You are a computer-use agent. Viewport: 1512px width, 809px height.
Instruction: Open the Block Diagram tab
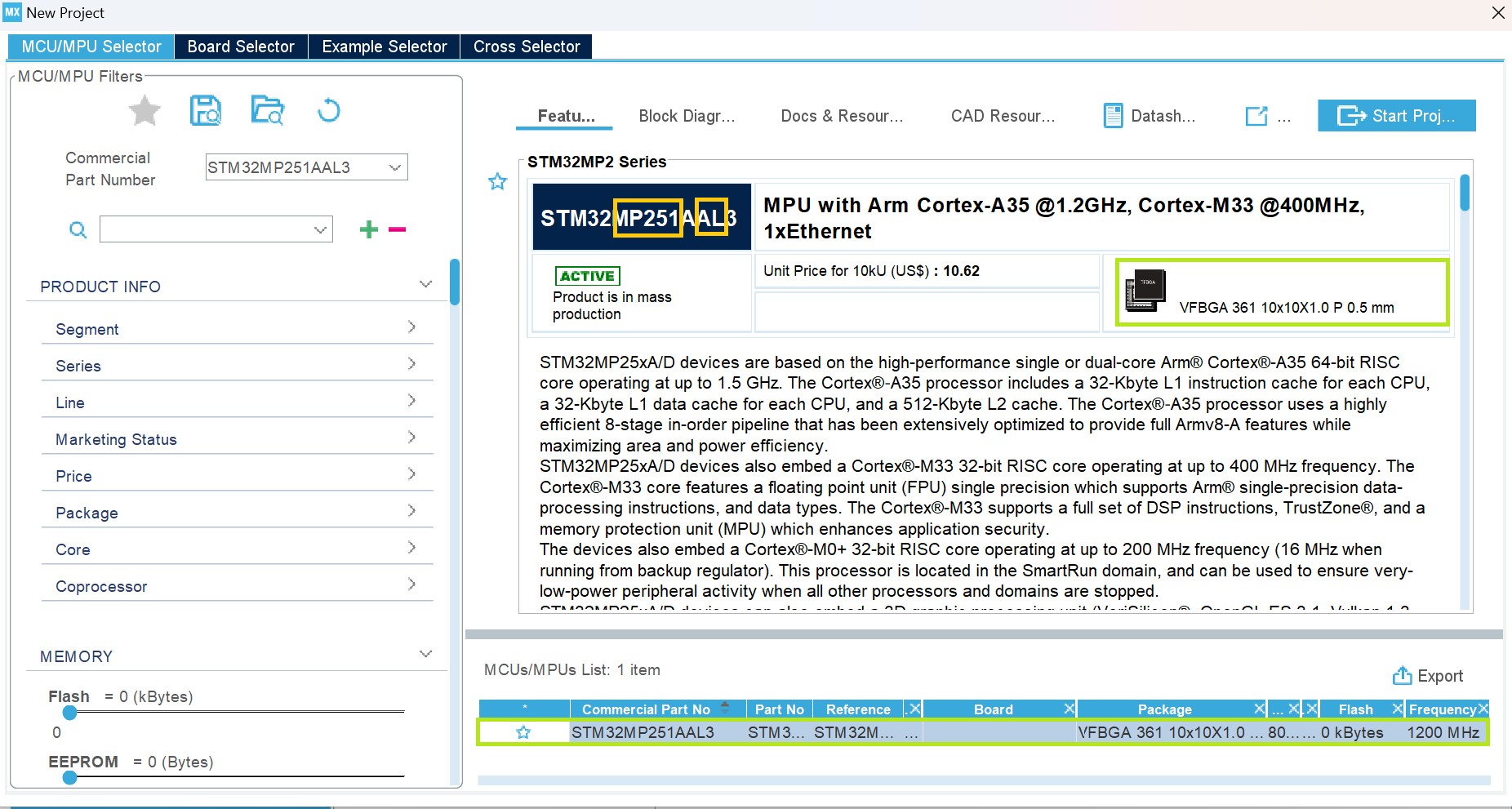[687, 116]
